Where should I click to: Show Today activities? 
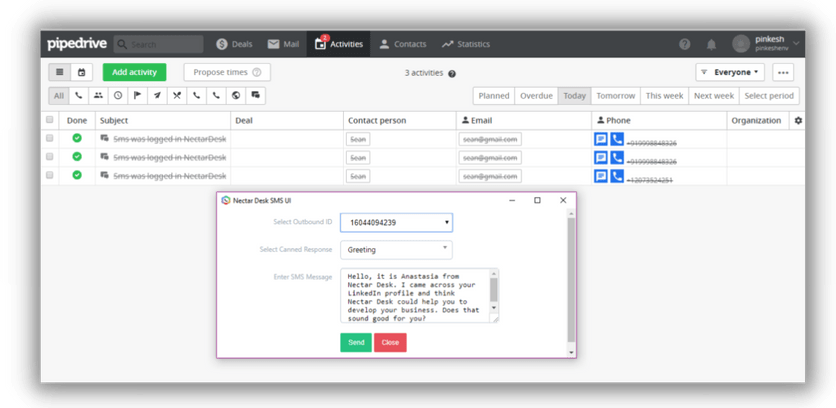pos(574,96)
